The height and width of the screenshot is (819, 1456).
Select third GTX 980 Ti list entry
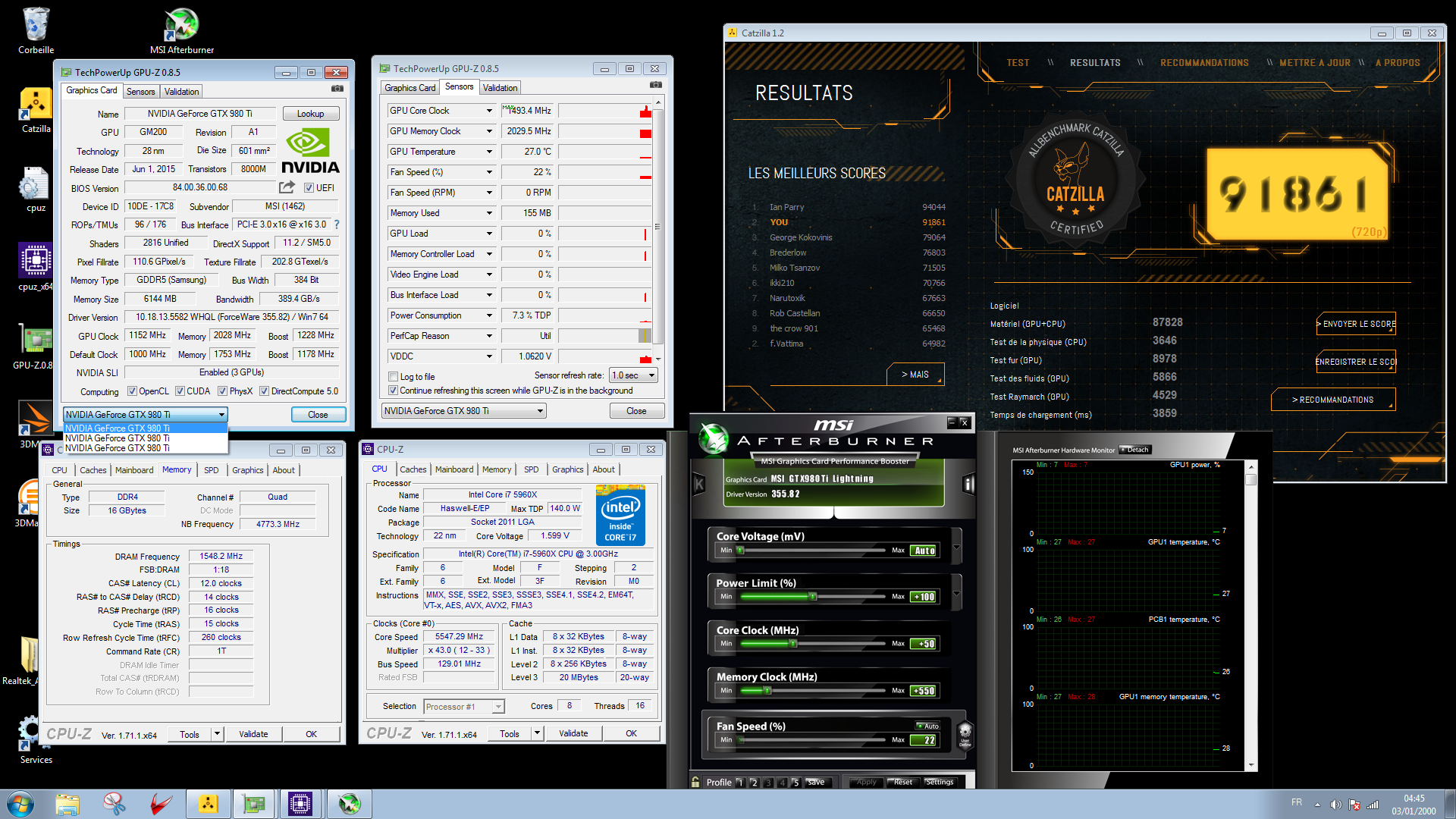146,448
